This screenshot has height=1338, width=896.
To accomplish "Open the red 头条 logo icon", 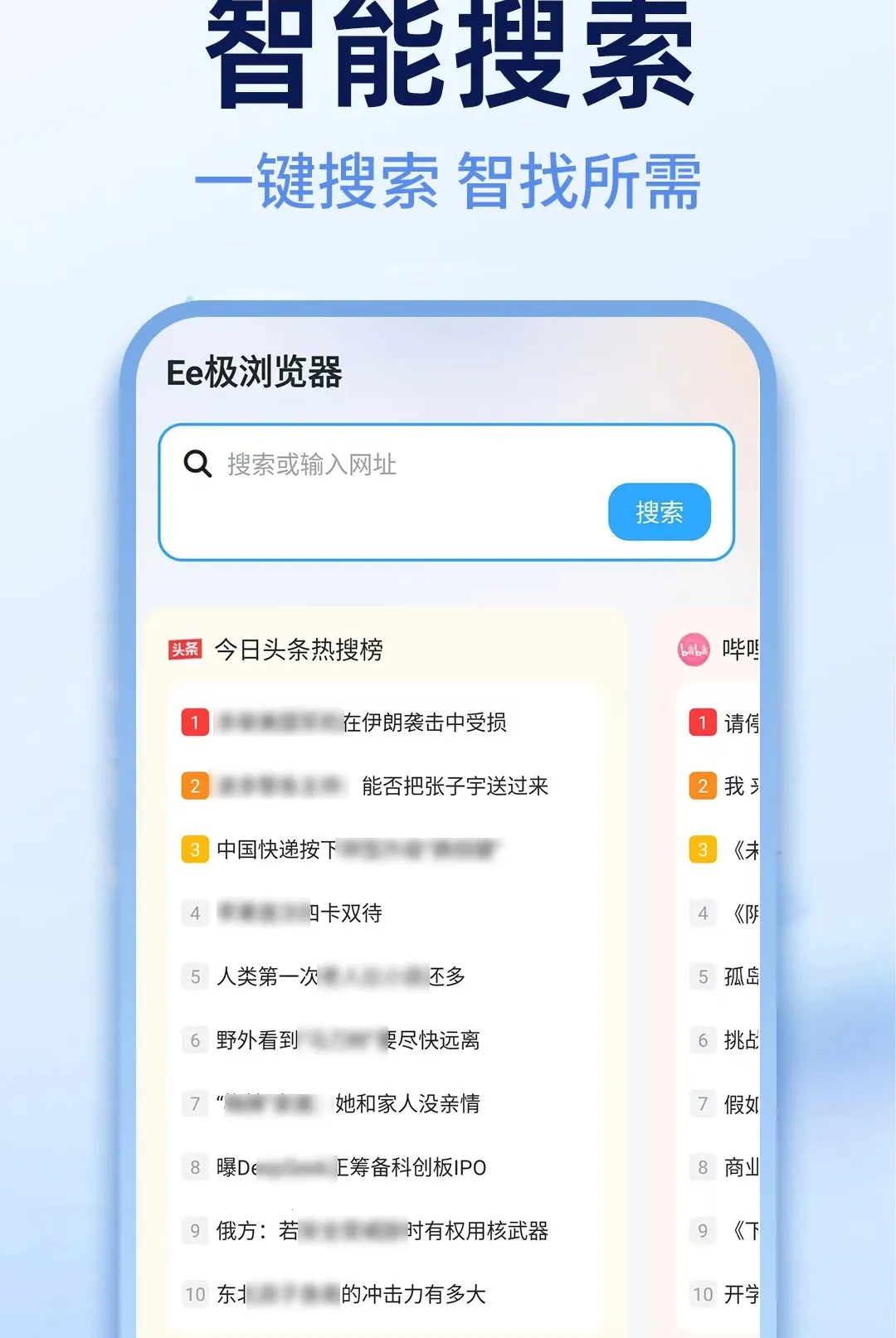I will pyautogui.click(x=185, y=650).
